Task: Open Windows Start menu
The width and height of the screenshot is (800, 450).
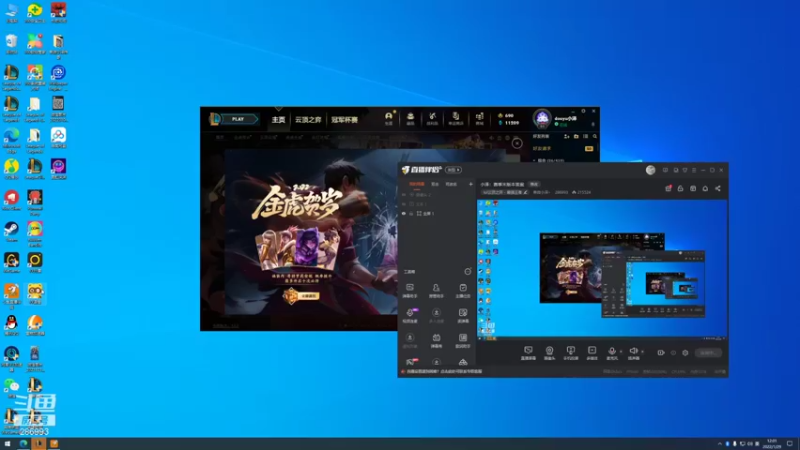Action: [x=7, y=444]
